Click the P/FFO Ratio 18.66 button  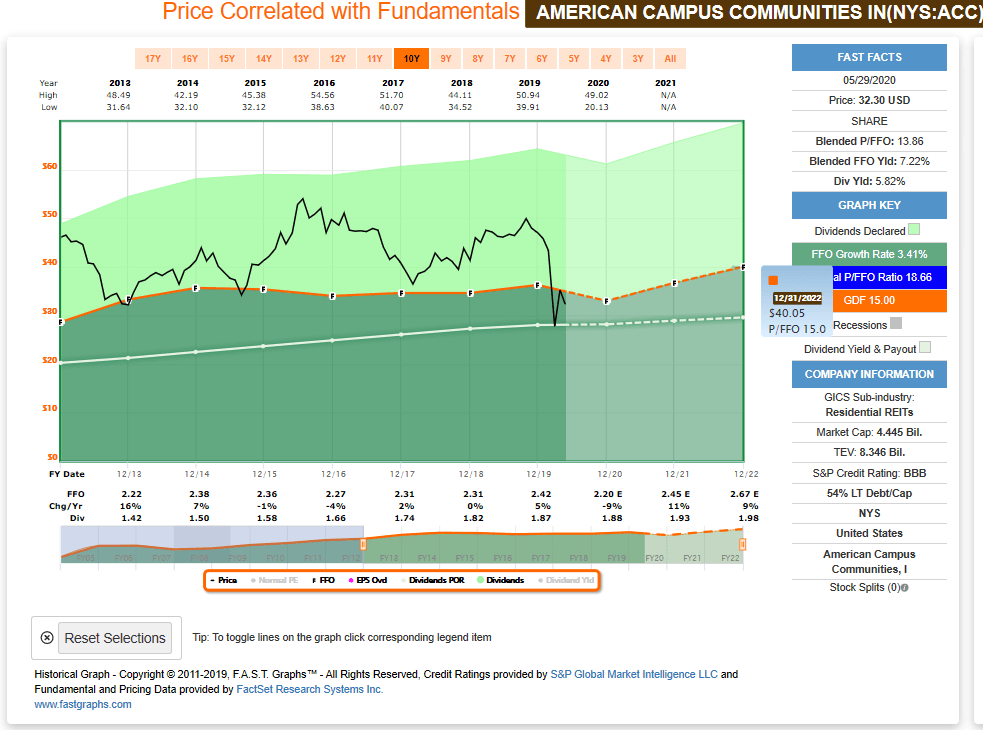(889, 277)
